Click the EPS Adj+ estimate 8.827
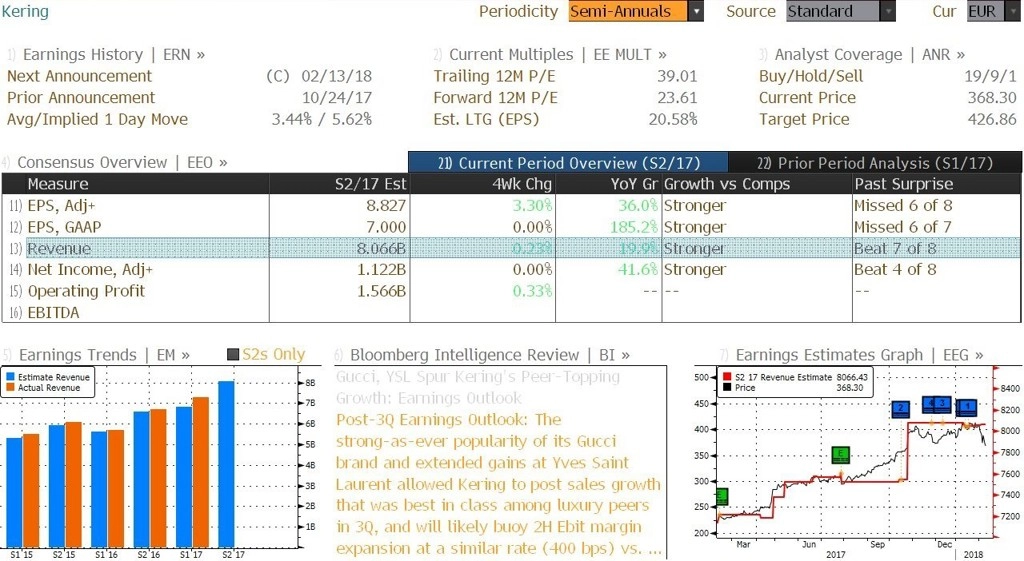 [x=385, y=205]
